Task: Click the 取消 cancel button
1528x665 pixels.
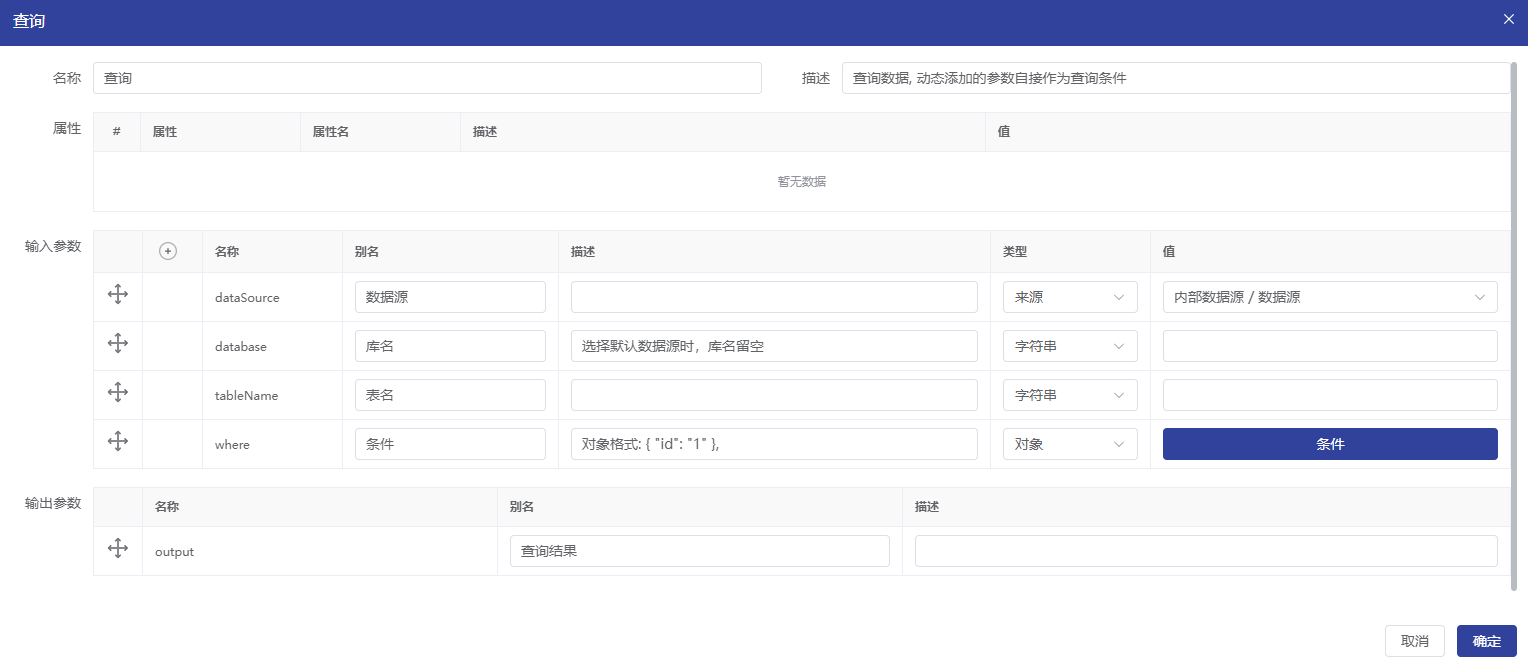Action: click(1414, 641)
